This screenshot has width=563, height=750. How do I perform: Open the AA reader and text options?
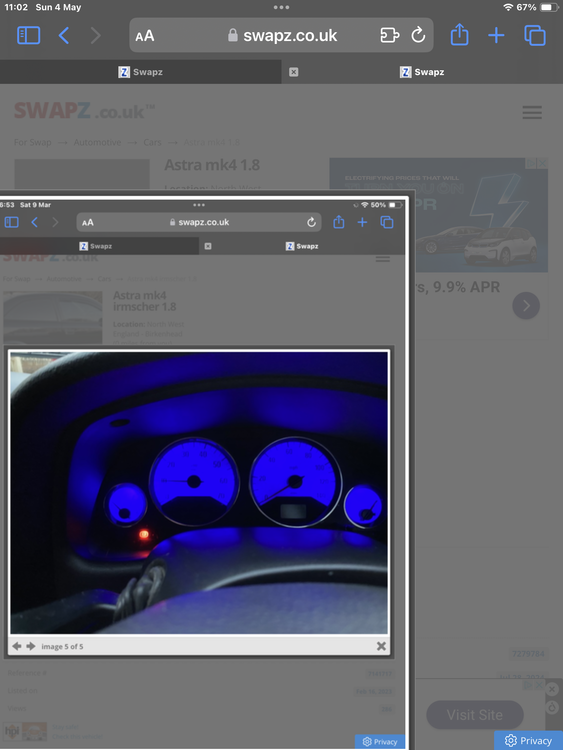(144, 36)
